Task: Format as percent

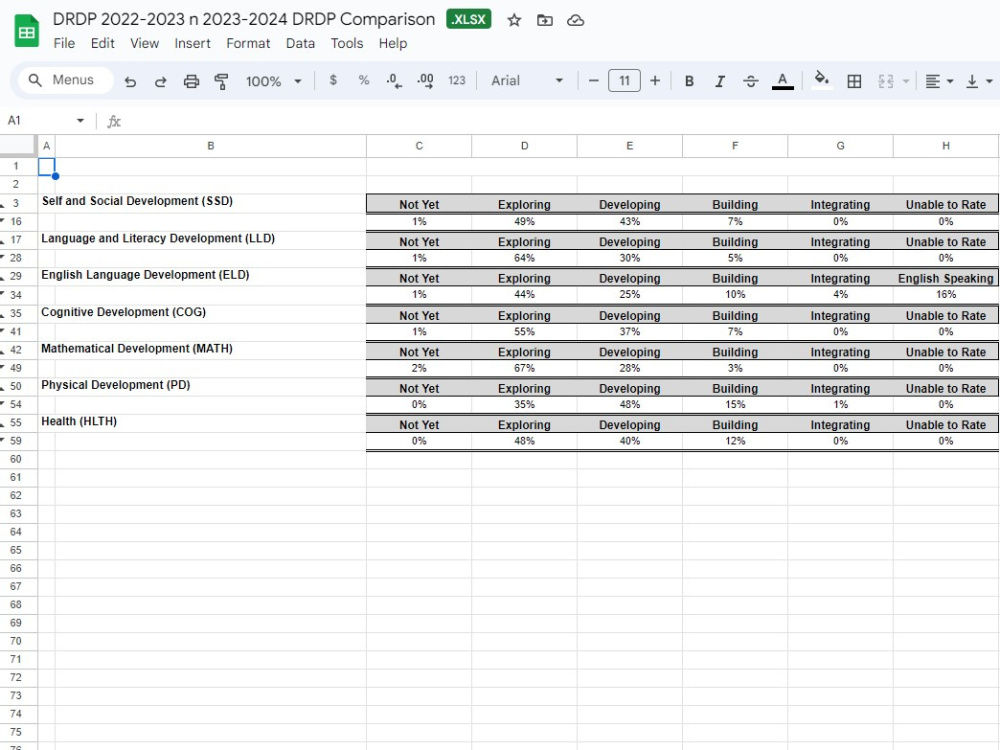Action: coord(364,80)
